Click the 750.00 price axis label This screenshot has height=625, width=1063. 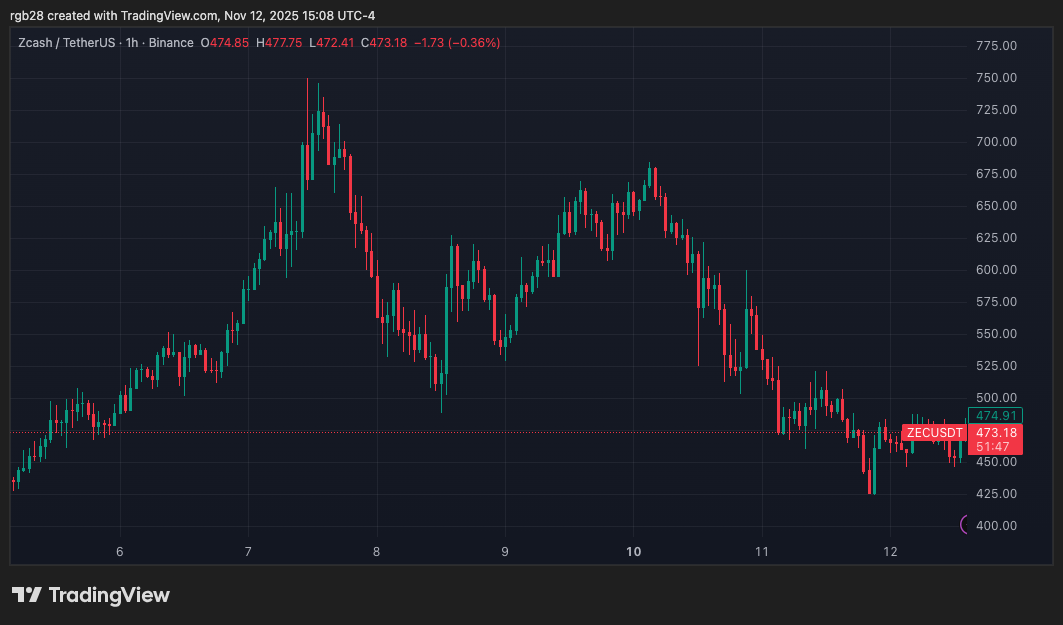click(x=996, y=78)
